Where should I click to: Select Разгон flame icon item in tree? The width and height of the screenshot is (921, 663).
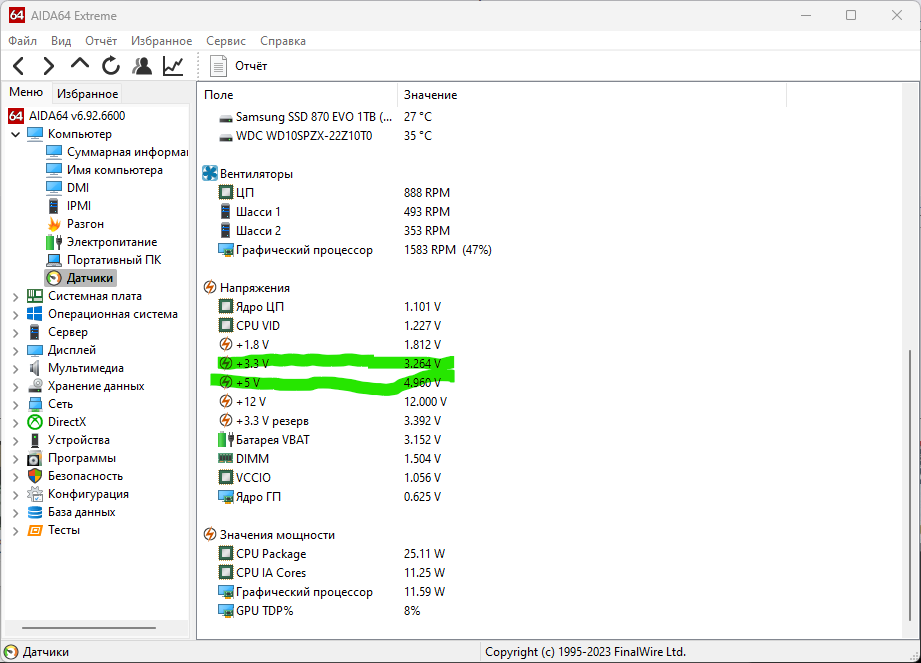pyautogui.click(x=84, y=224)
